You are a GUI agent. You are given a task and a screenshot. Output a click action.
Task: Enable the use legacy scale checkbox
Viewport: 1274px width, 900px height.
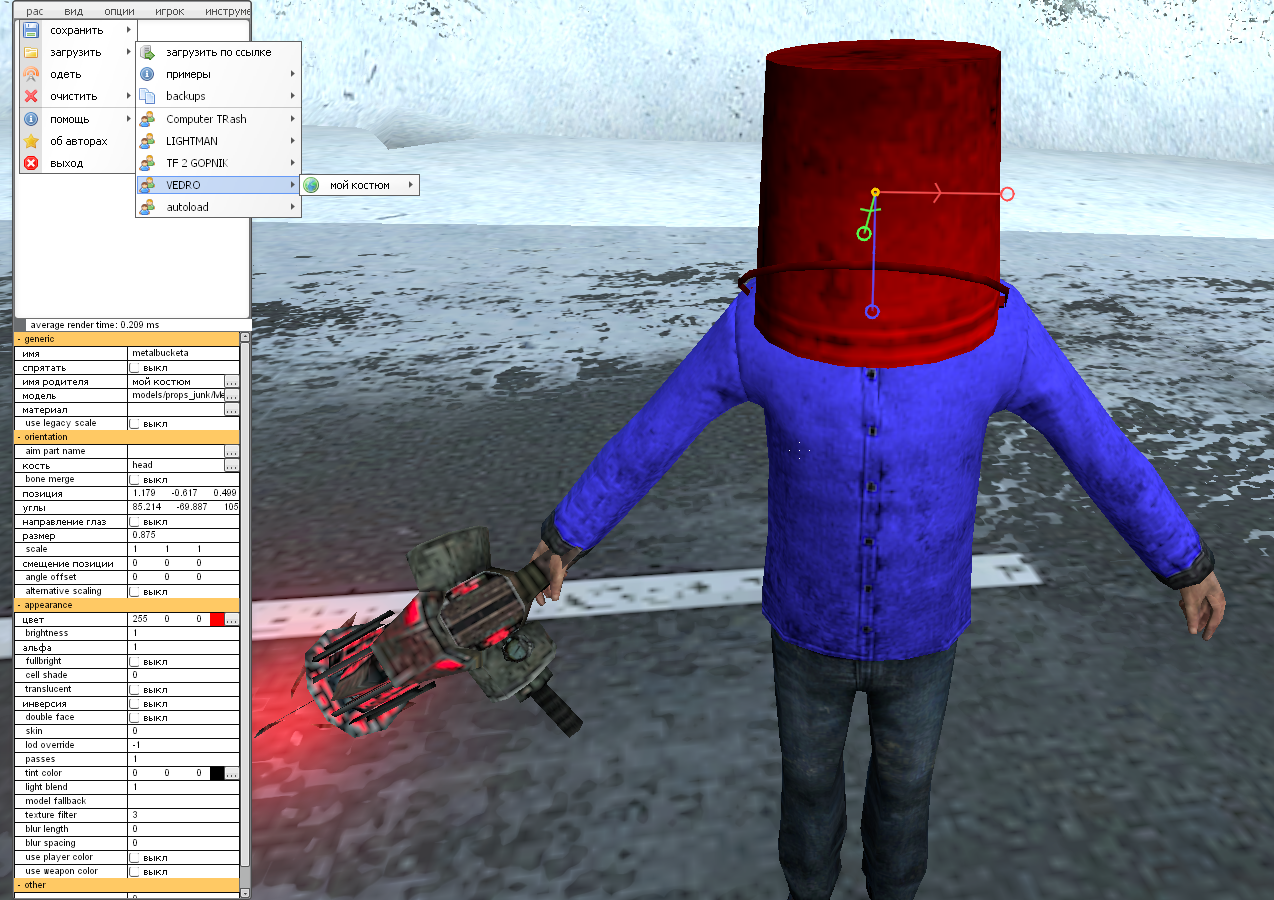point(135,424)
